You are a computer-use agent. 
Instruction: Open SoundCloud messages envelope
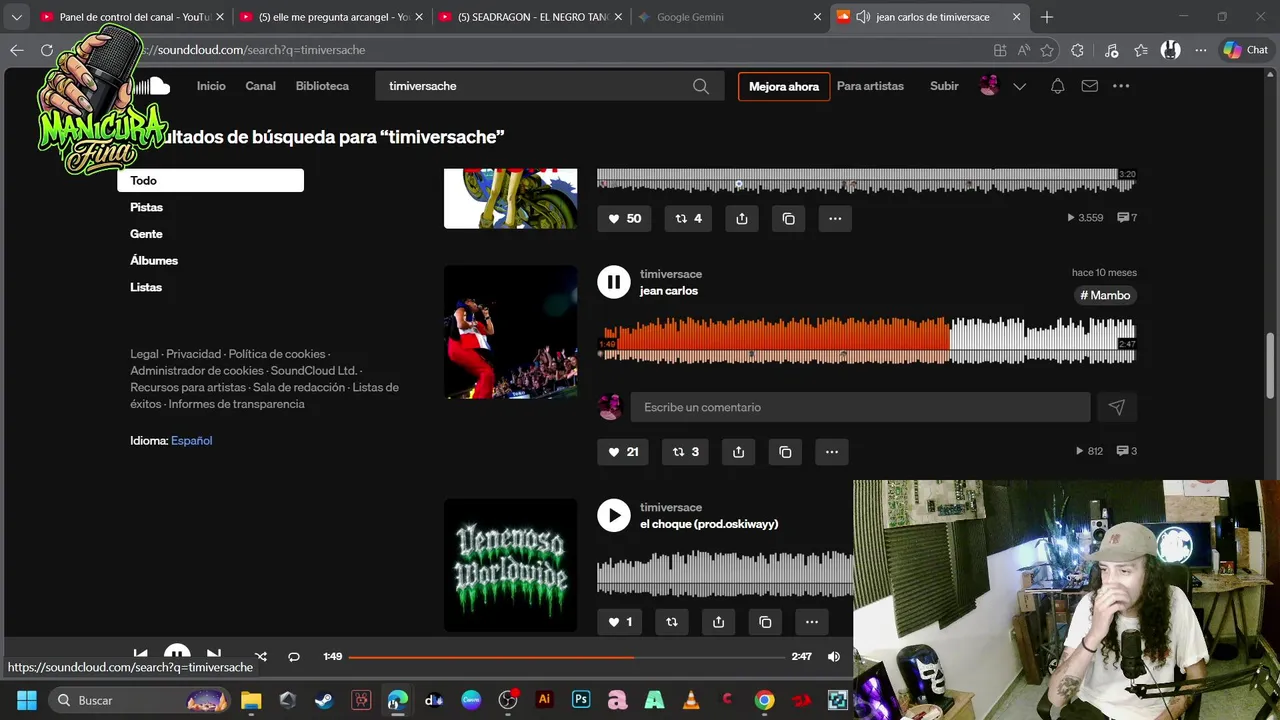(1090, 86)
